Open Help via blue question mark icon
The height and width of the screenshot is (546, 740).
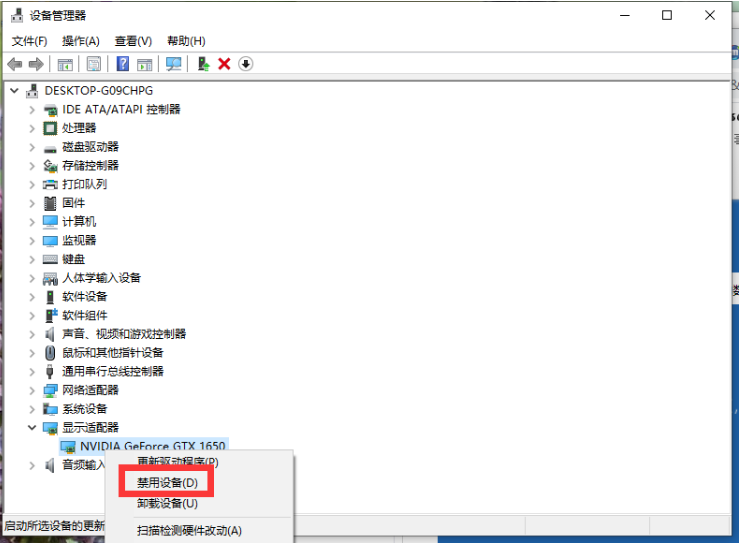tap(123, 64)
